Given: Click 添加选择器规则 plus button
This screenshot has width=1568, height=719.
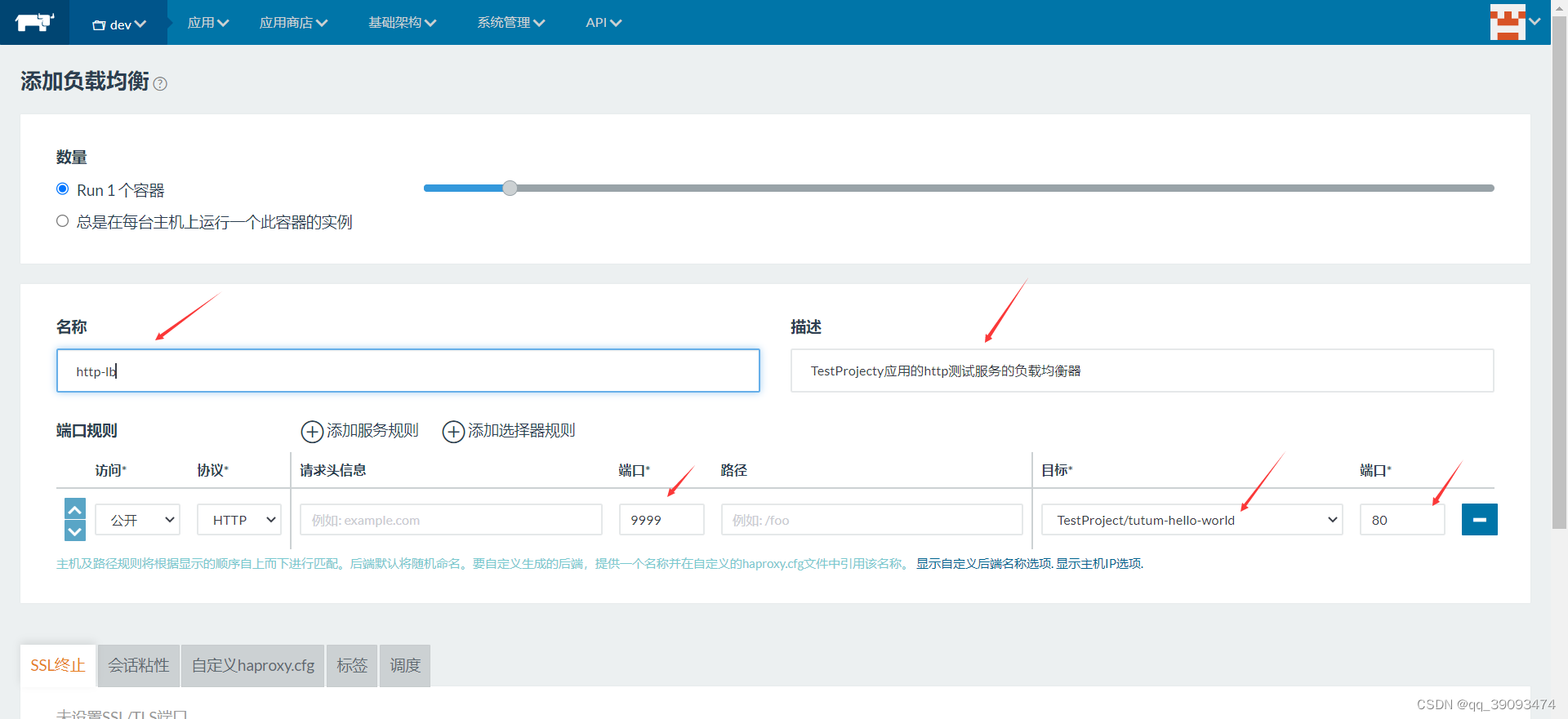Looking at the screenshot, I should click(x=509, y=430).
